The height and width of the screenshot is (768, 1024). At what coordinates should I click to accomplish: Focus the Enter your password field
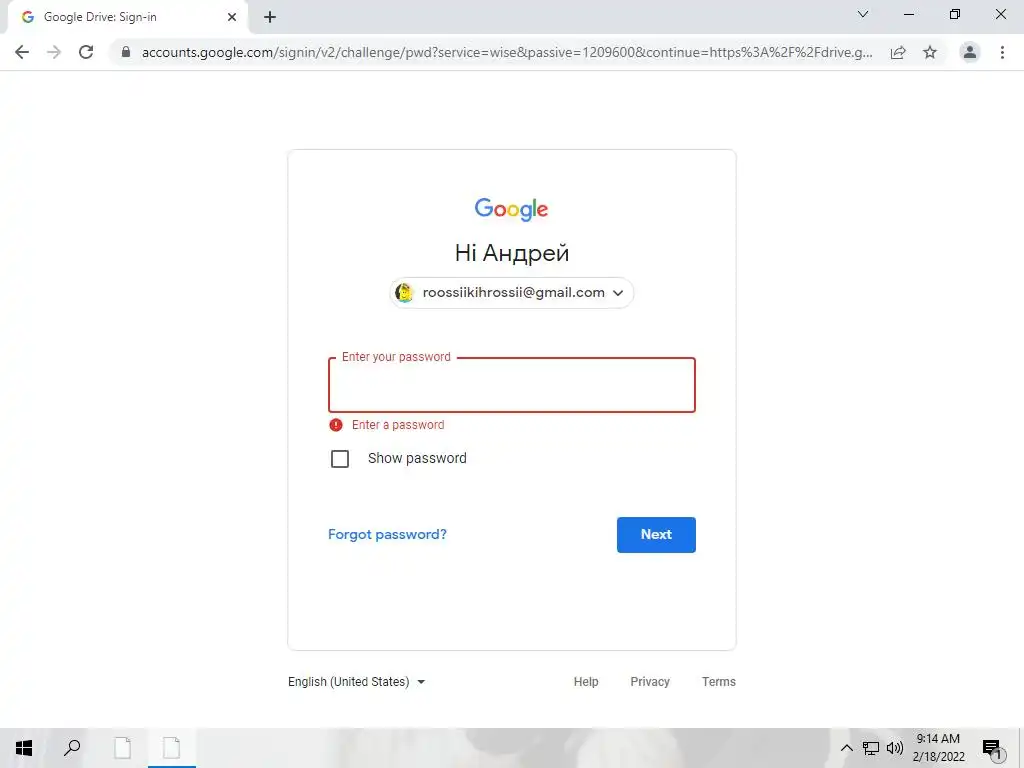click(511, 385)
